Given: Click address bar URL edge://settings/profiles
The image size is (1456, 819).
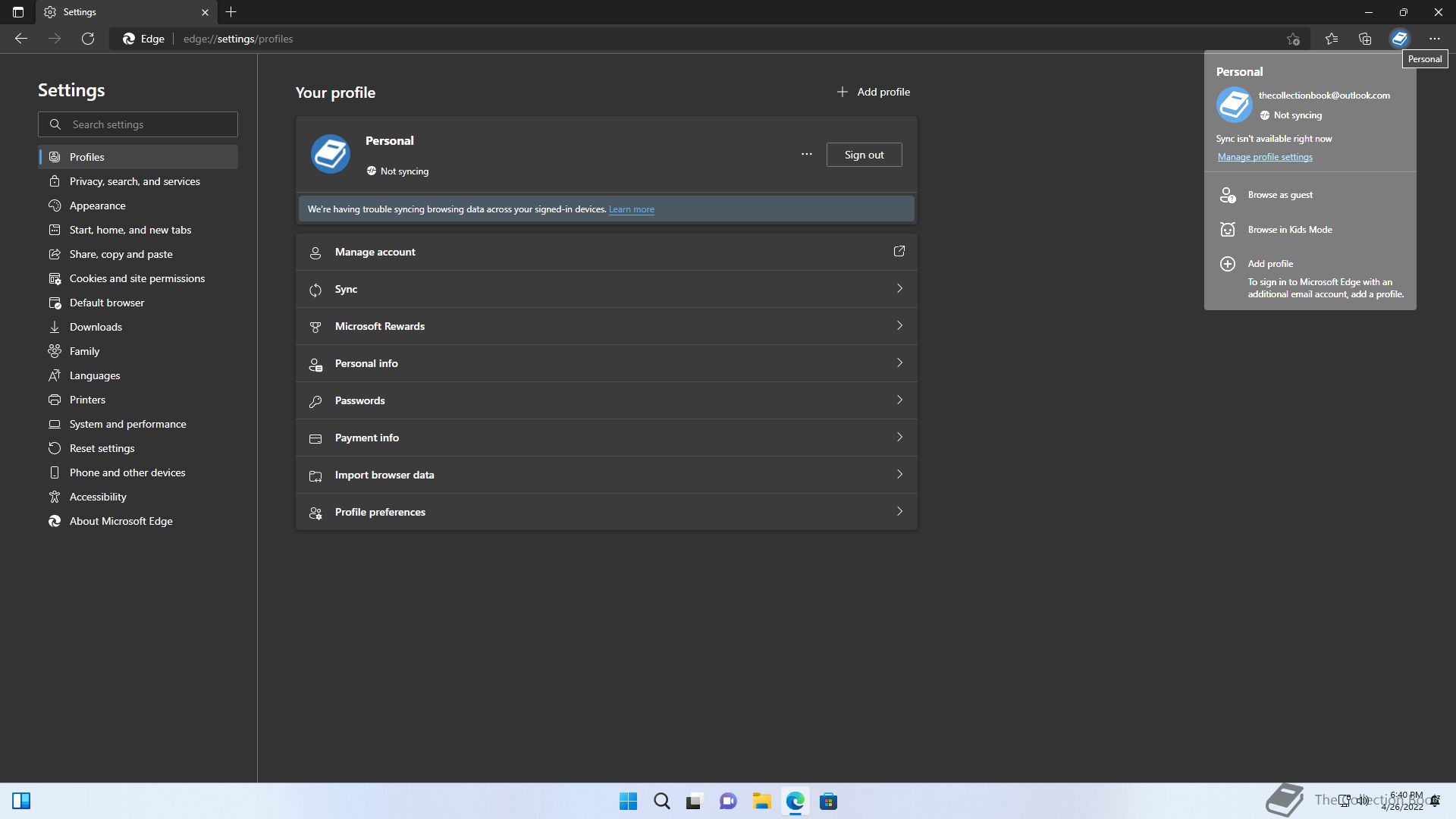Looking at the screenshot, I should [238, 39].
